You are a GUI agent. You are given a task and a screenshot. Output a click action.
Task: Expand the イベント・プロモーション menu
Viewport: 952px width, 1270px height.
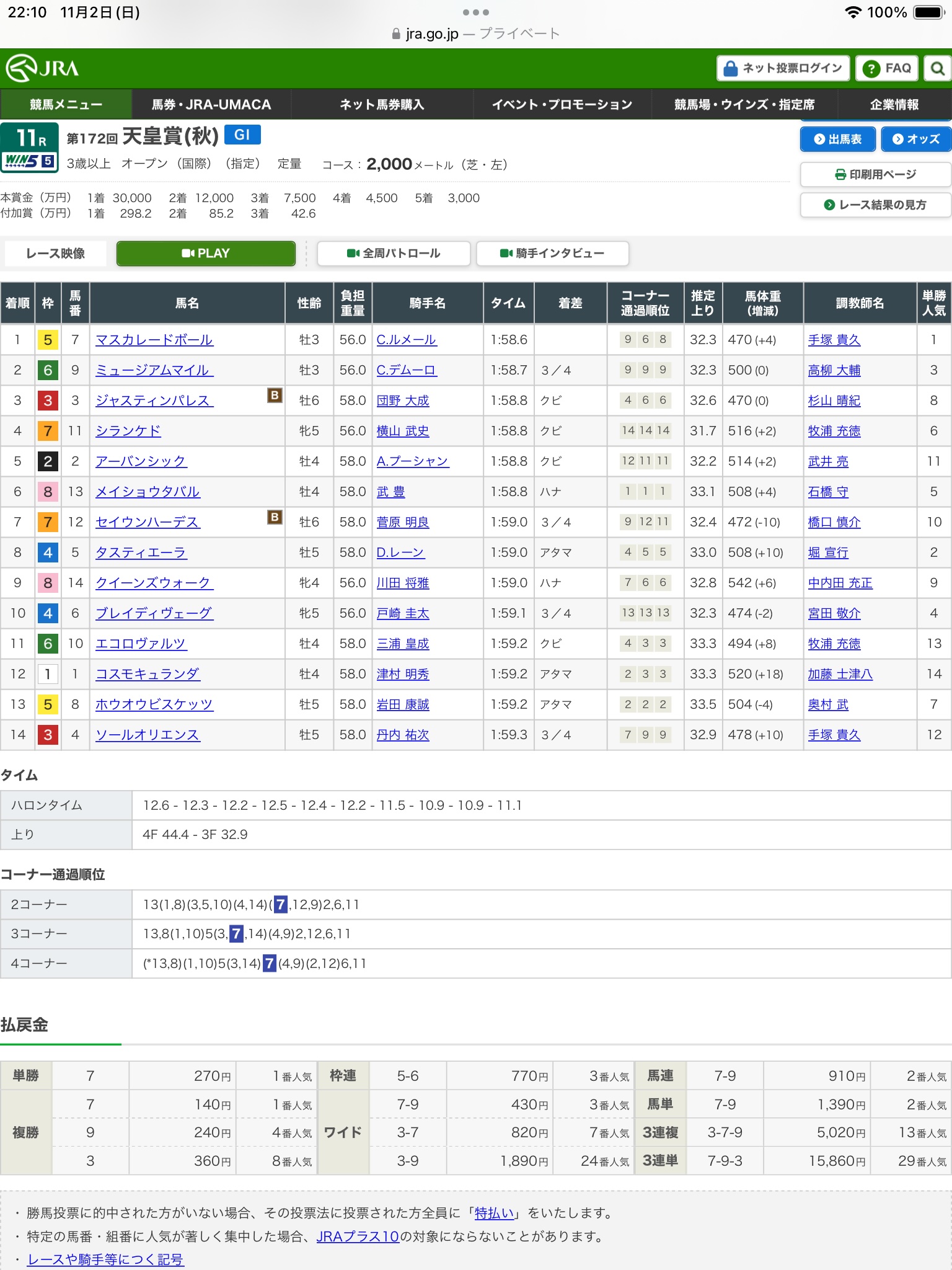click(x=562, y=104)
